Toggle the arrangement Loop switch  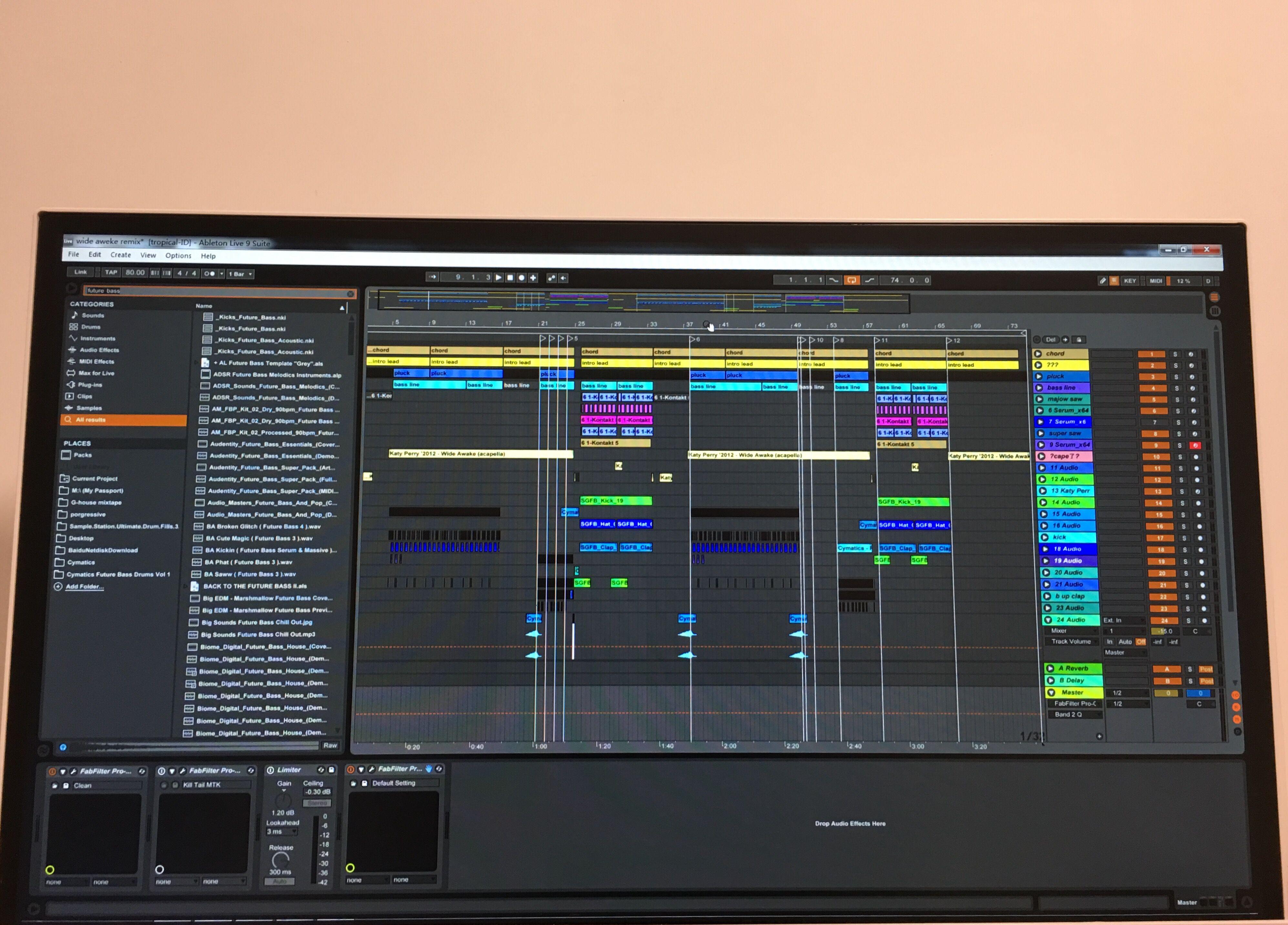point(851,280)
